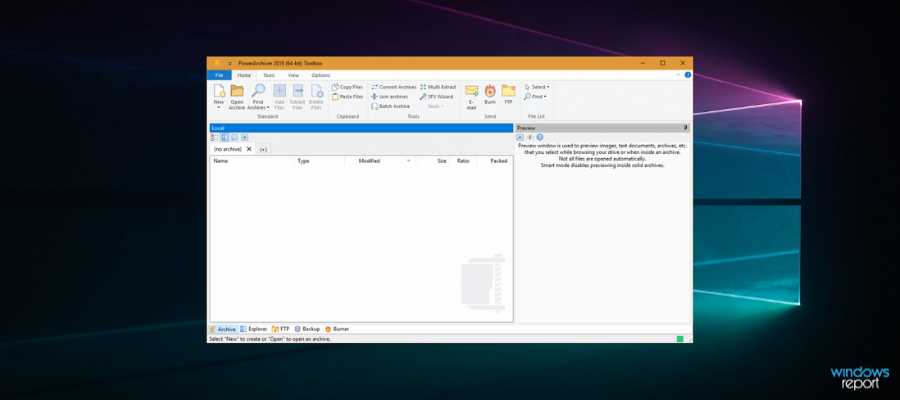Expand the Find Archives dropdown arrow
Image resolution: width=900 pixels, height=400 pixels.
[267, 108]
